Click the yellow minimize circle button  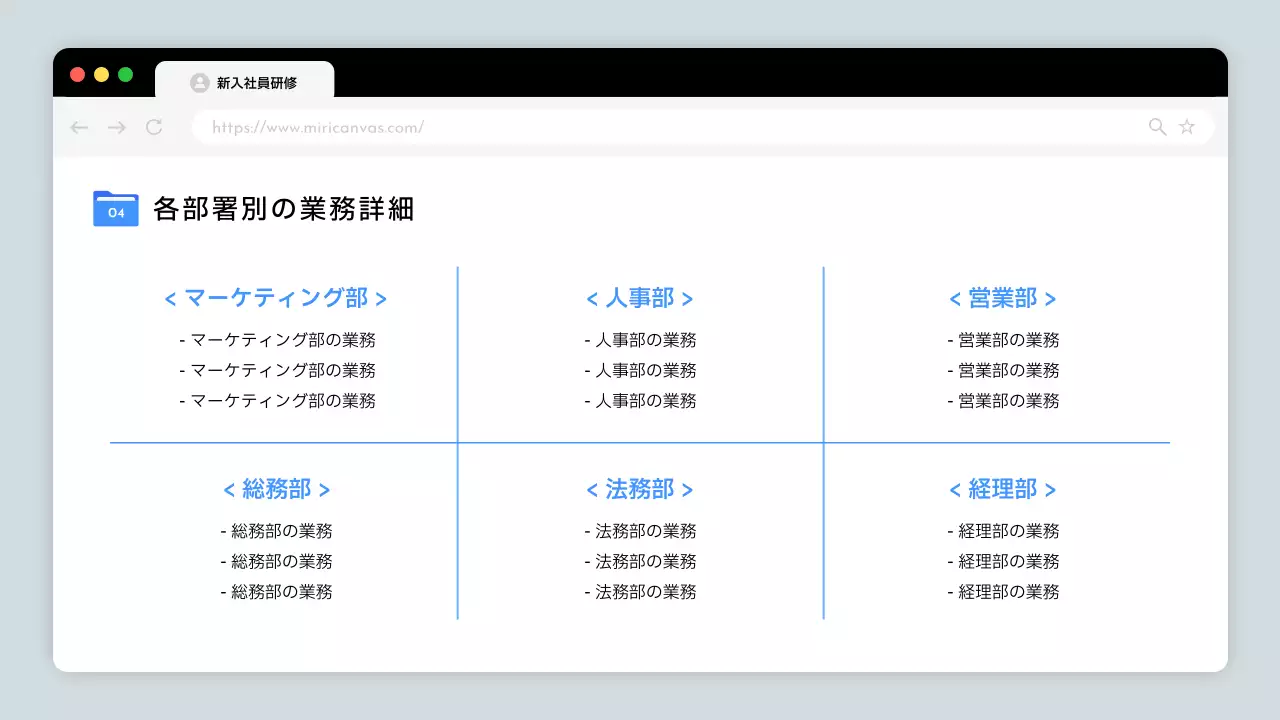coord(100,74)
